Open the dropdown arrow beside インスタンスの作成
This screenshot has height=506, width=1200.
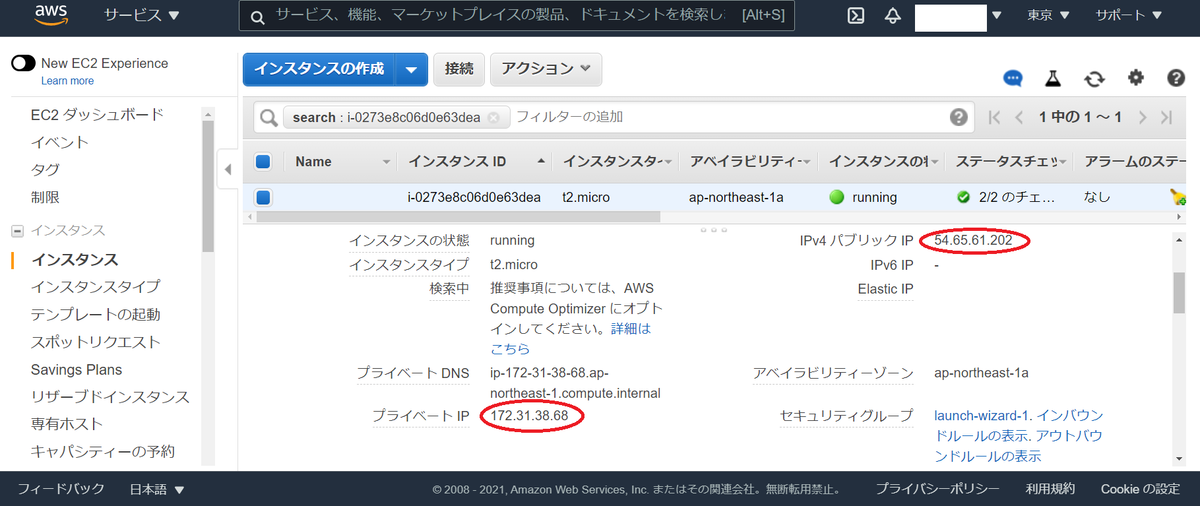pyautogui.click(x=411, y=69)
